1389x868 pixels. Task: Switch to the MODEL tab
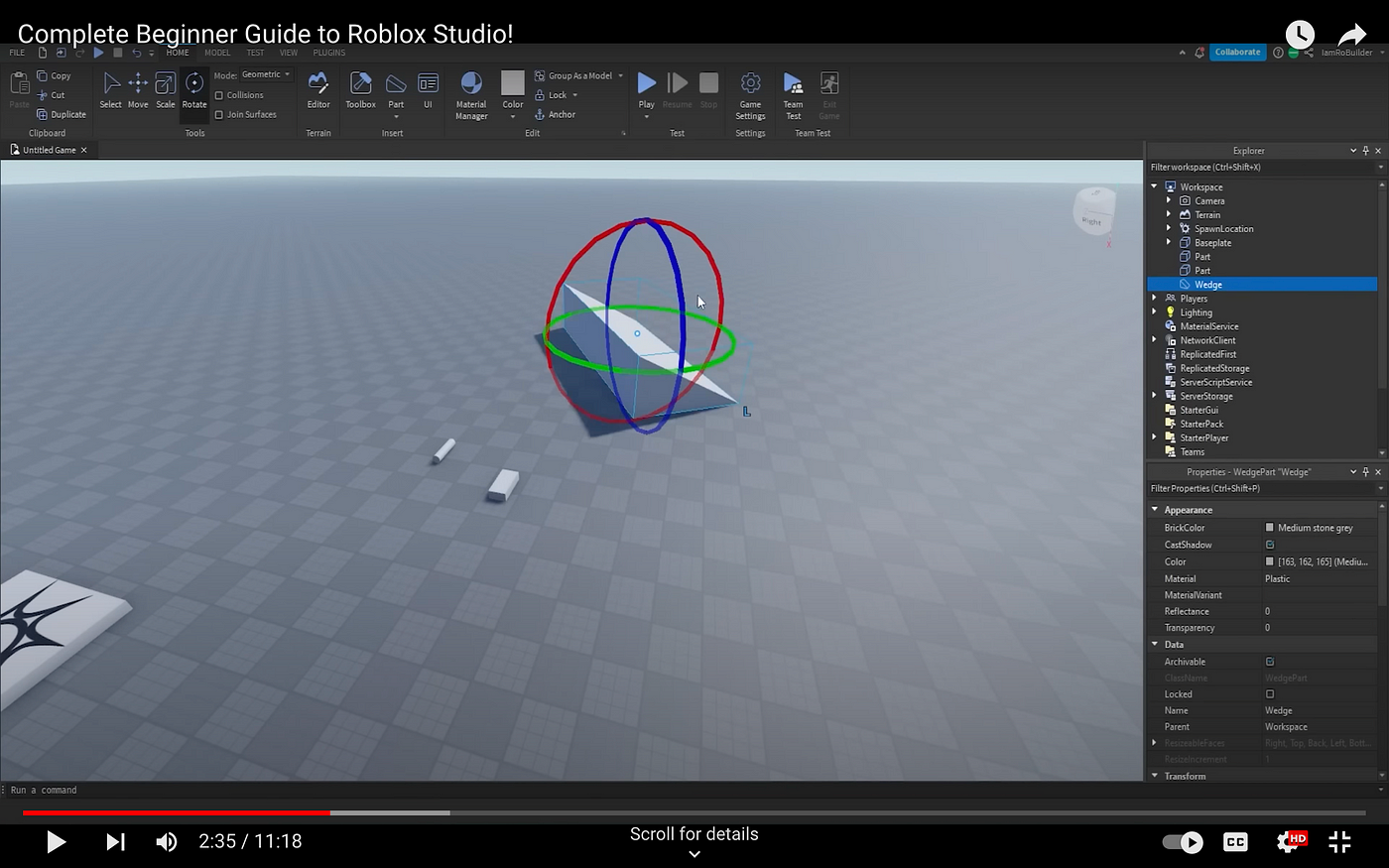(217, 53)
